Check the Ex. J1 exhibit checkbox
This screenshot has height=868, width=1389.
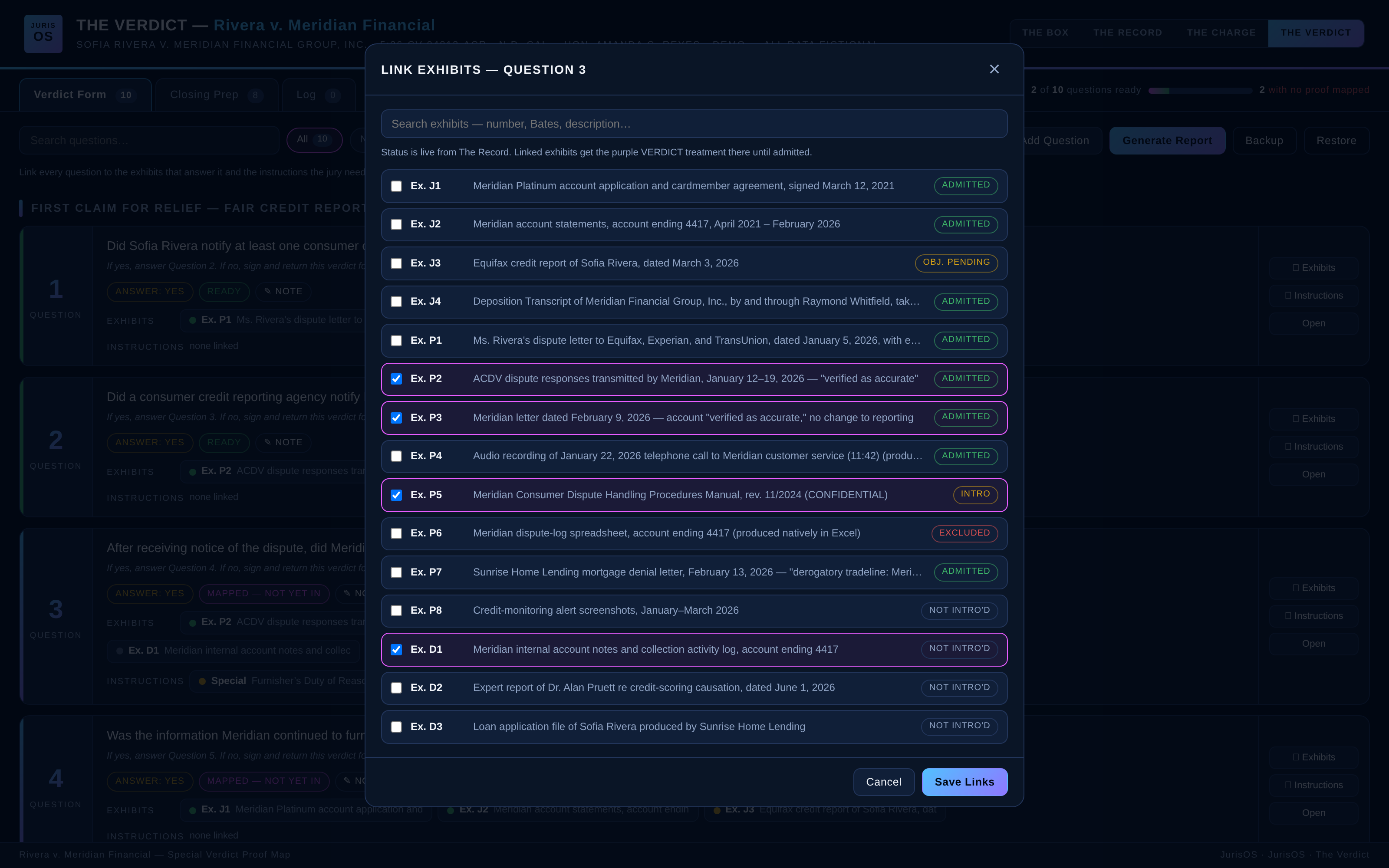(396, 186)
